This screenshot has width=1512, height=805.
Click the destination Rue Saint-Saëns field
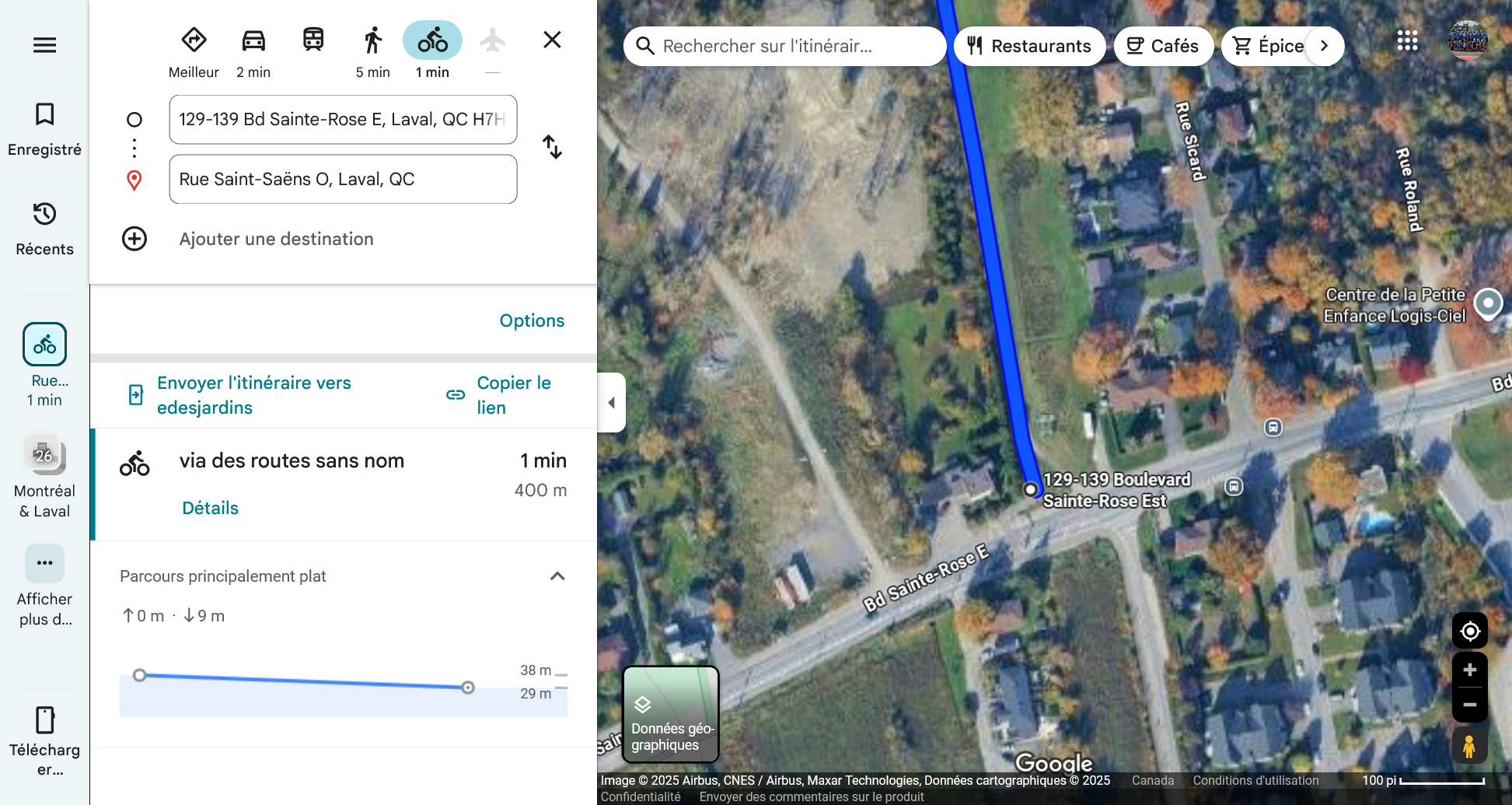coord(343,179)
